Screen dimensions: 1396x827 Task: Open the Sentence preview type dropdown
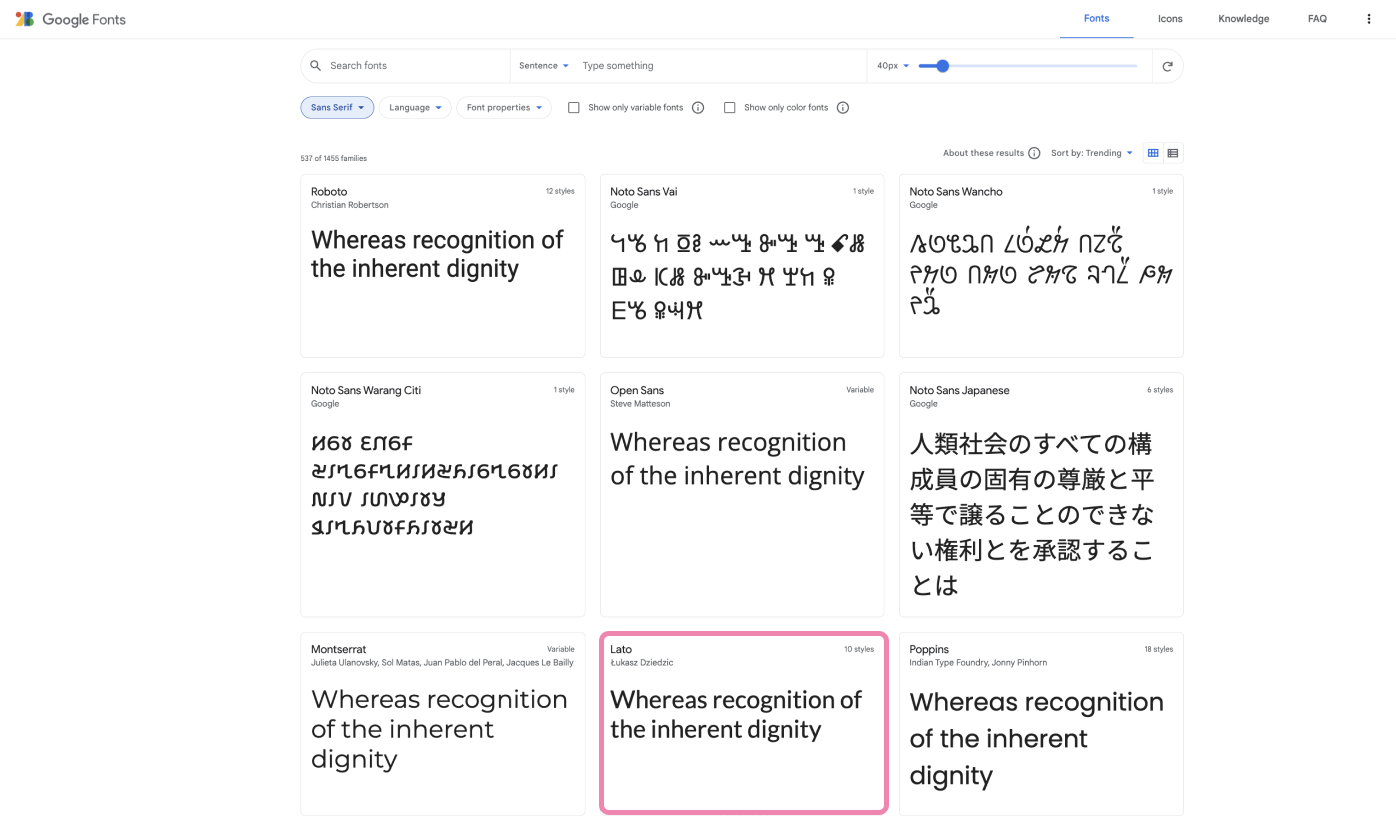(x=543, y=66)
